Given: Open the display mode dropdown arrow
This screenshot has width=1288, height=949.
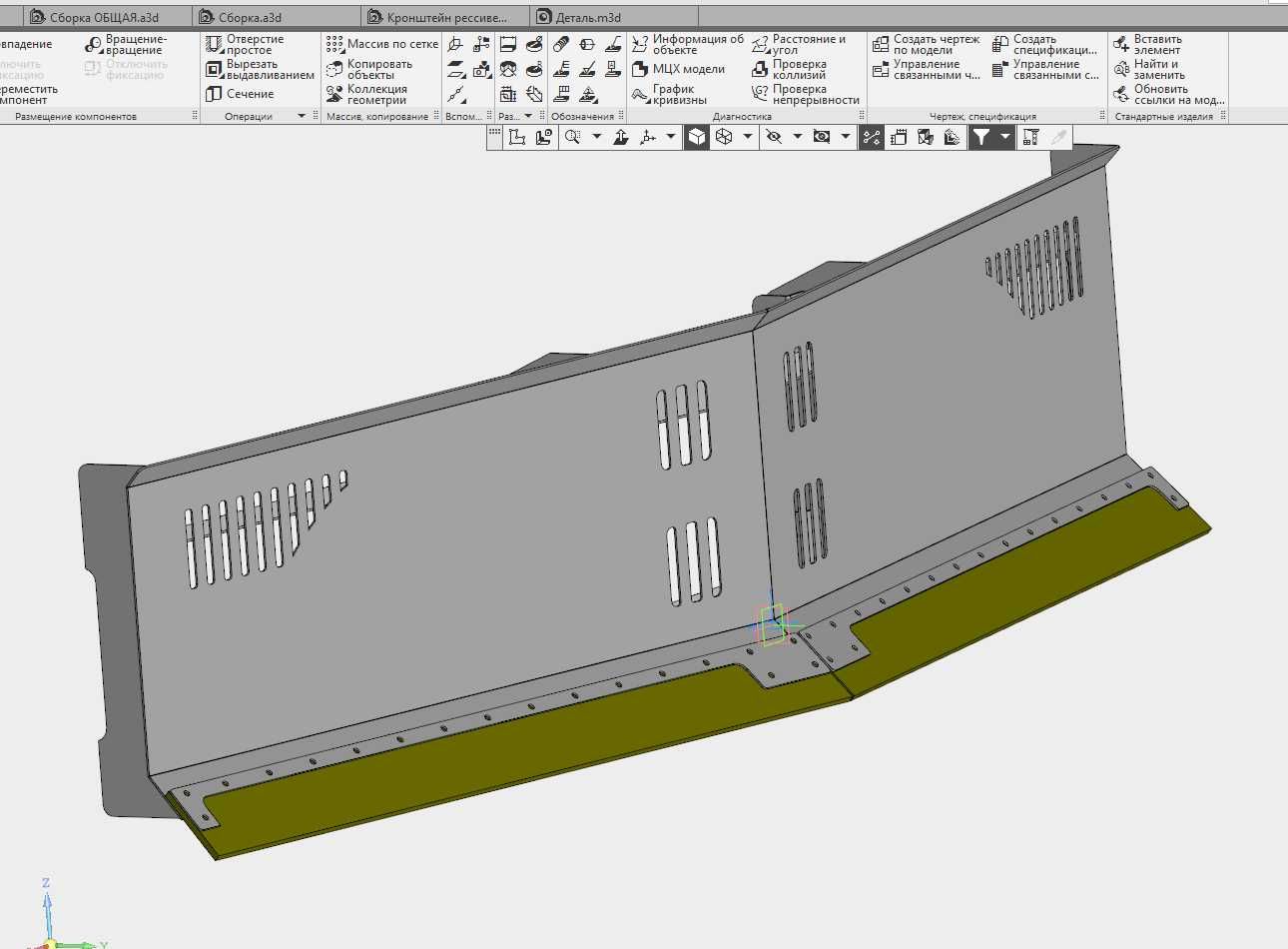Looking at the screenshot, I should [748, 137].
